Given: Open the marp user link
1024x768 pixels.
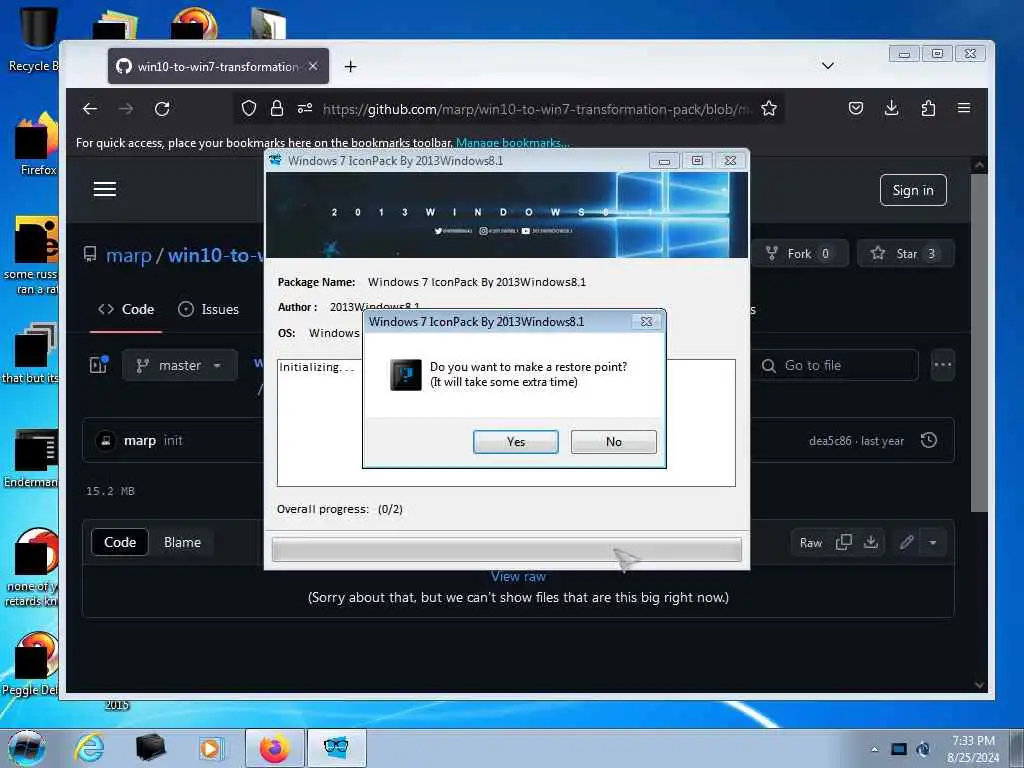Looking at the screenshot, I should (x=129, y=255).
